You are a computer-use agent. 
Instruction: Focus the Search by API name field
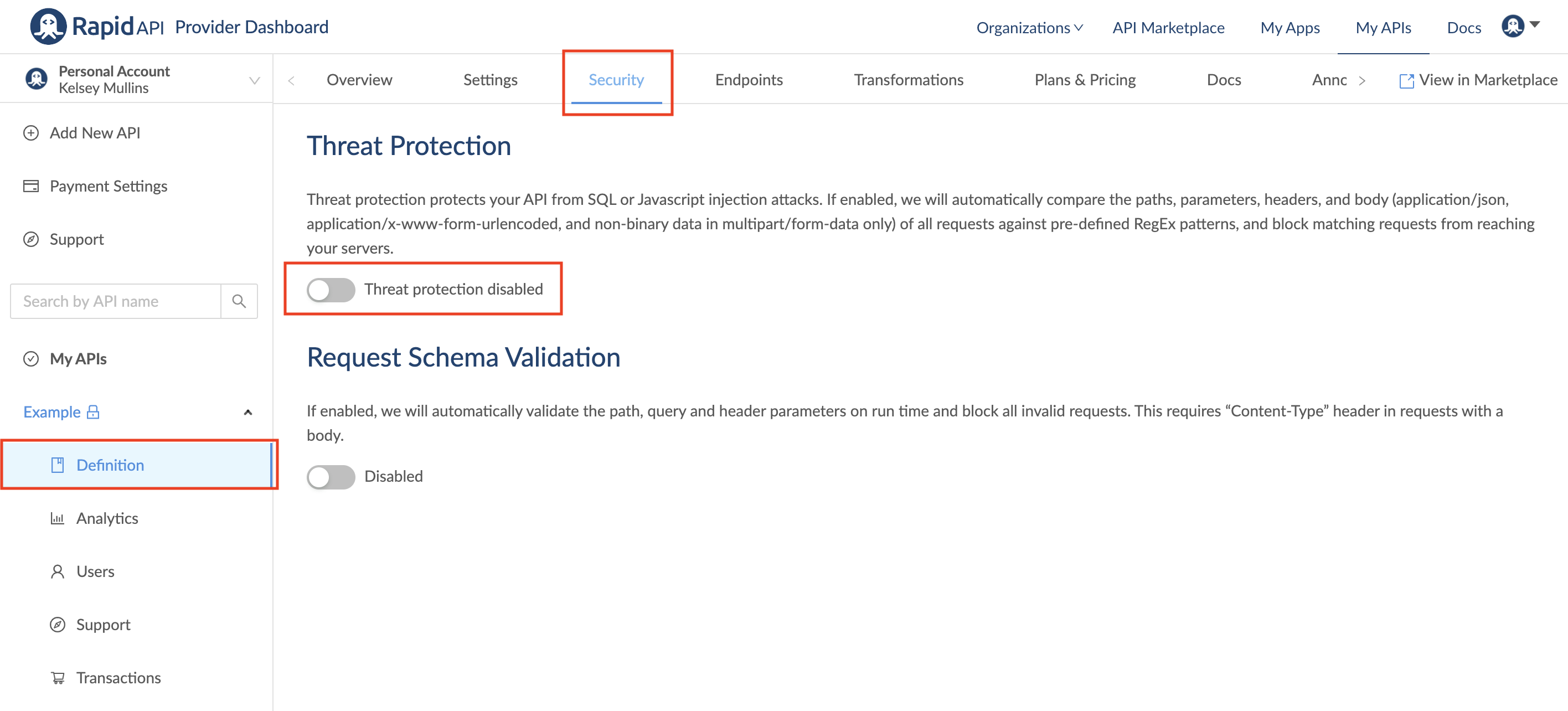point(116,301)
